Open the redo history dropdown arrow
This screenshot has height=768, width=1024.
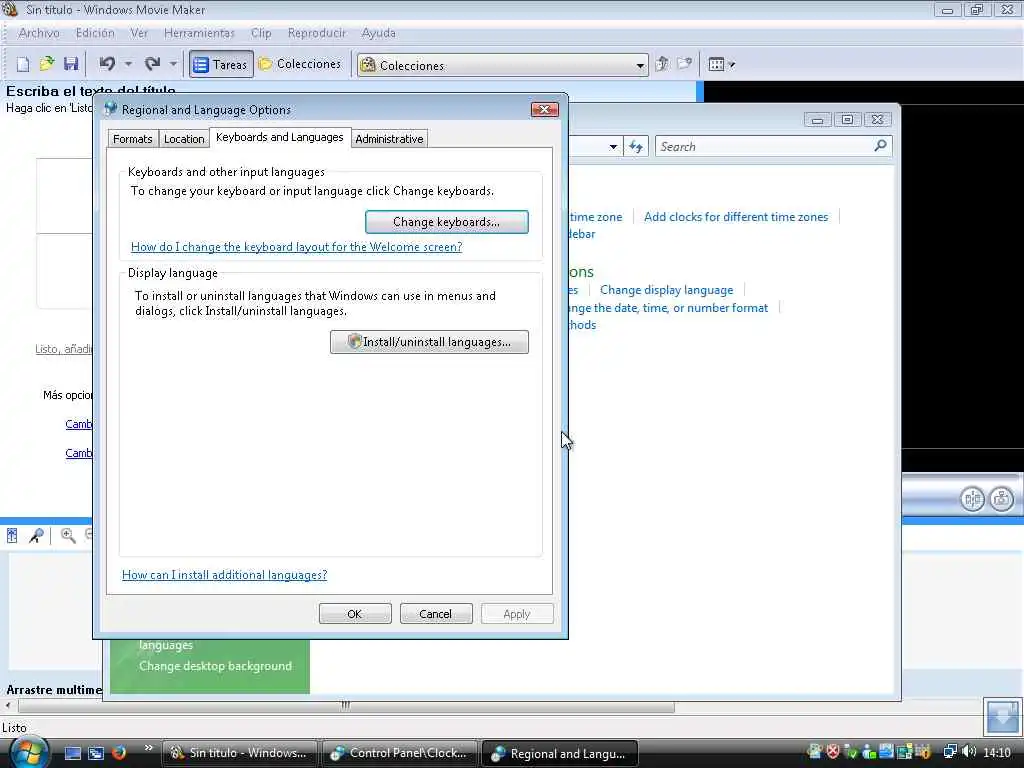(173, 64)
